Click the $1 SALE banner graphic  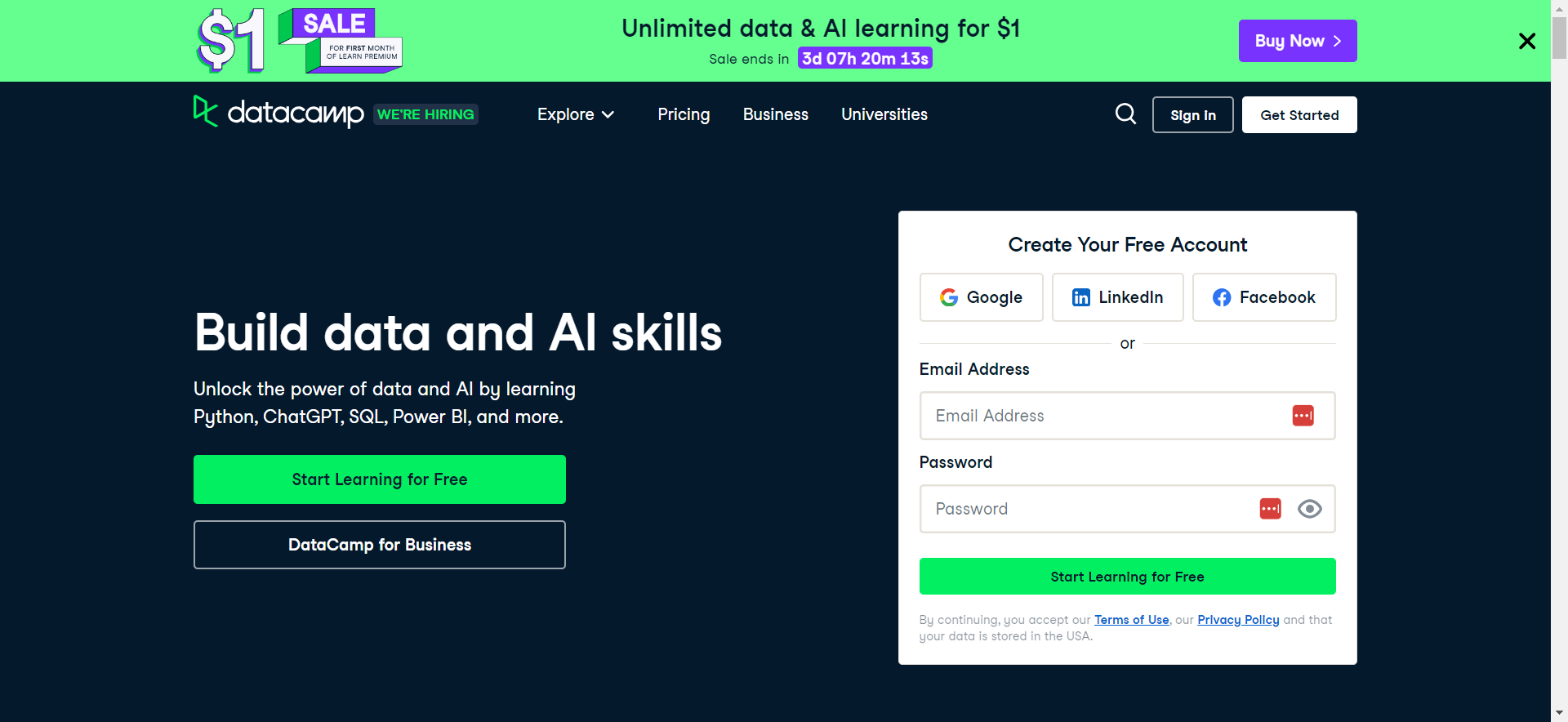tap(300, 41)
